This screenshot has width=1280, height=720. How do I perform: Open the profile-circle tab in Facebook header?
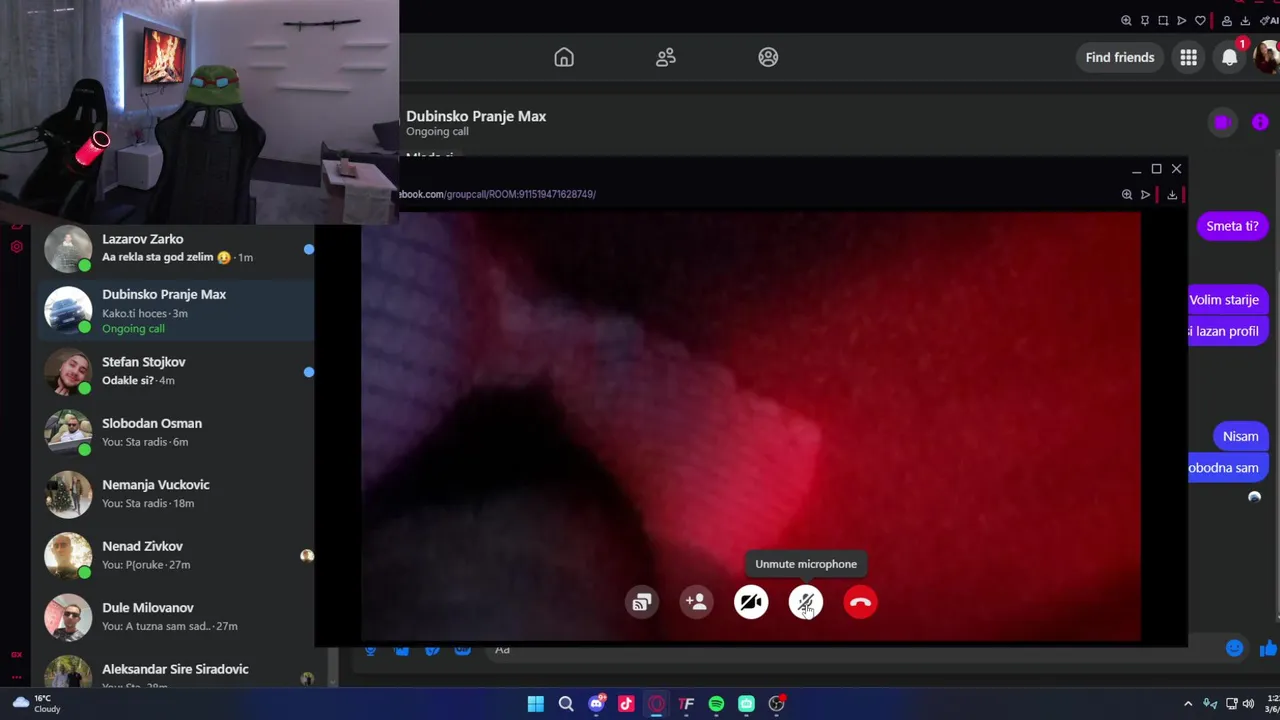click(x=768, y=57)
